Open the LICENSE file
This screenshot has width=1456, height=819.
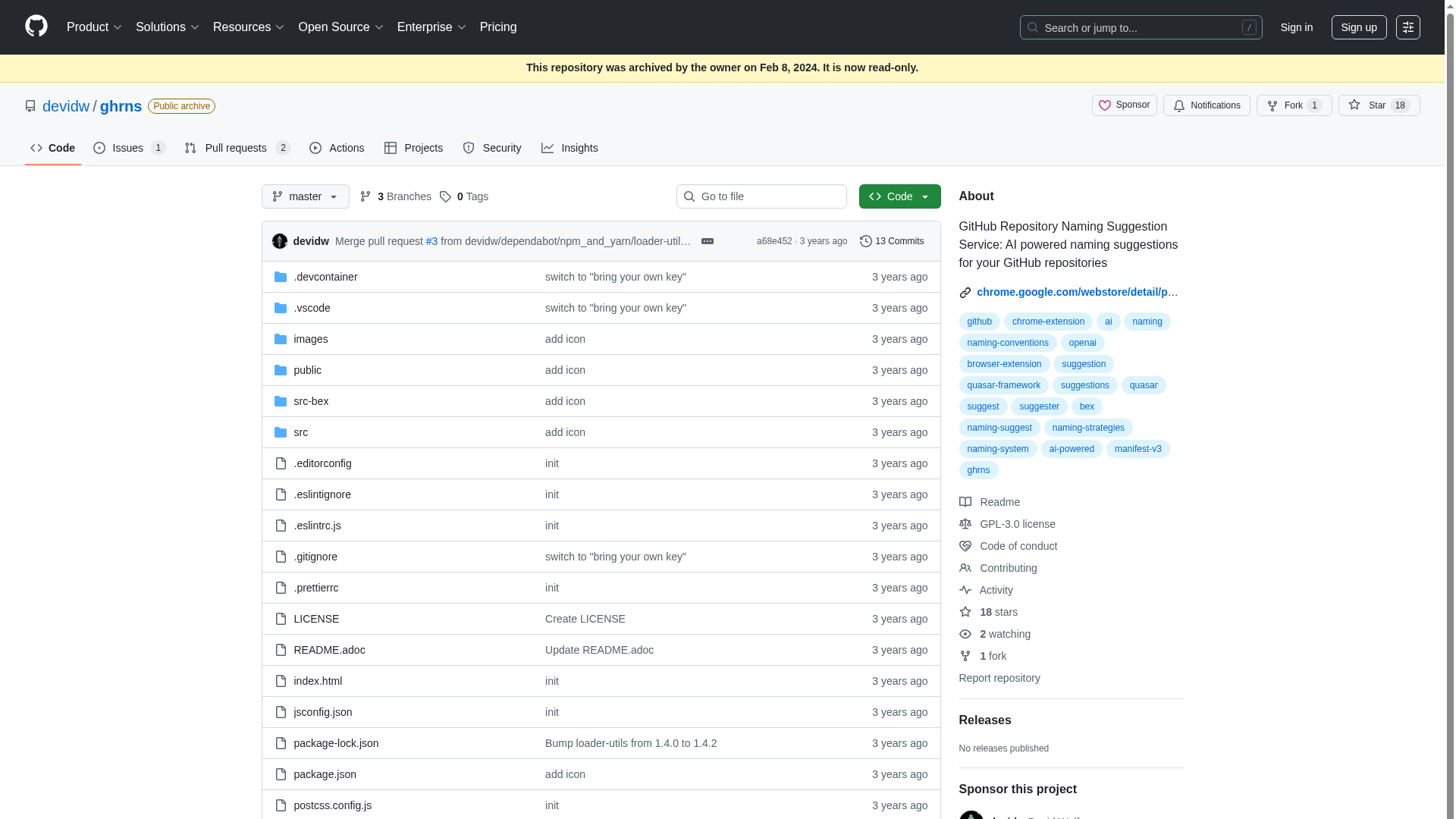(x=316, y=619)
